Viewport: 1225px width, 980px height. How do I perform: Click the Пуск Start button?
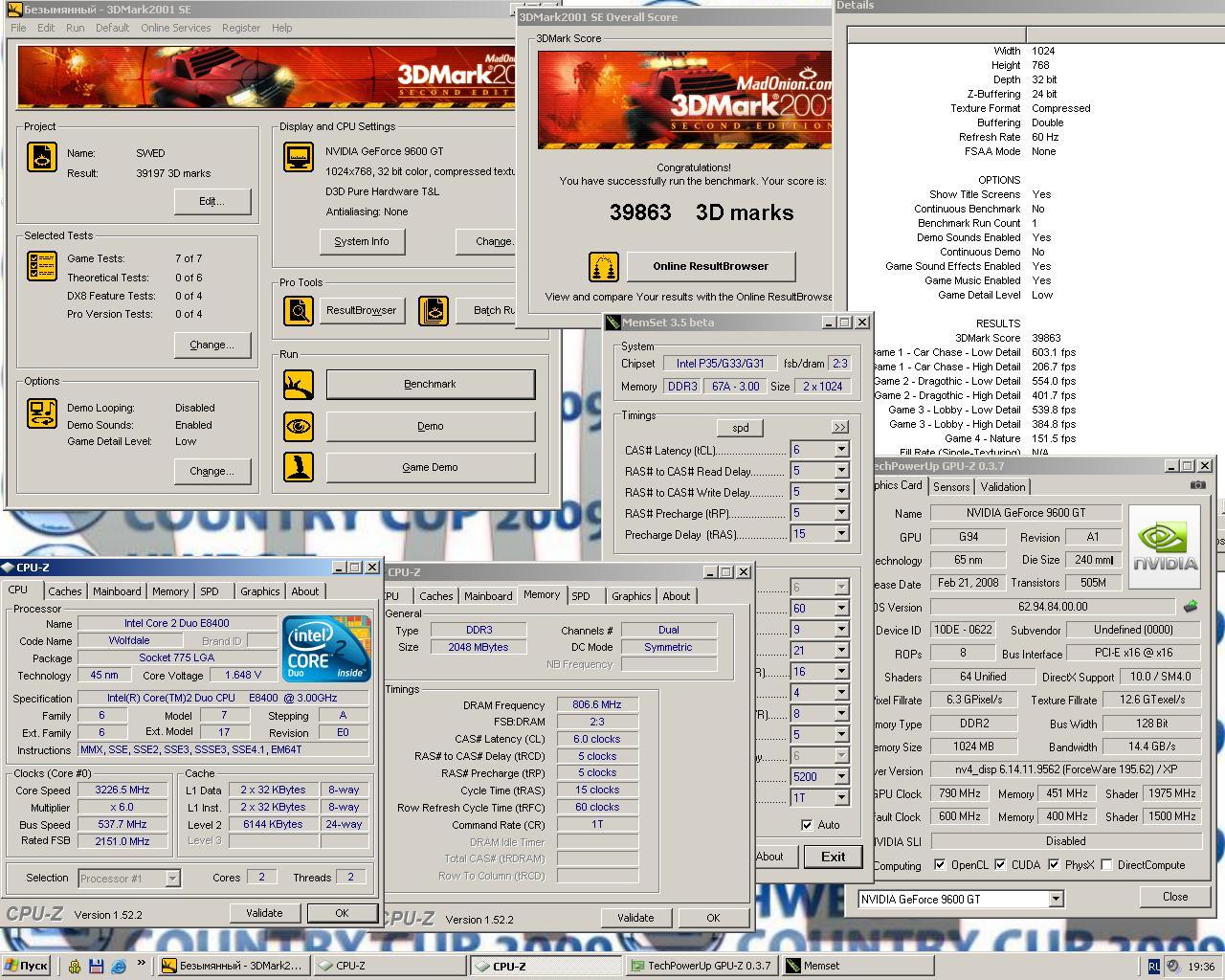pos(26,966)
